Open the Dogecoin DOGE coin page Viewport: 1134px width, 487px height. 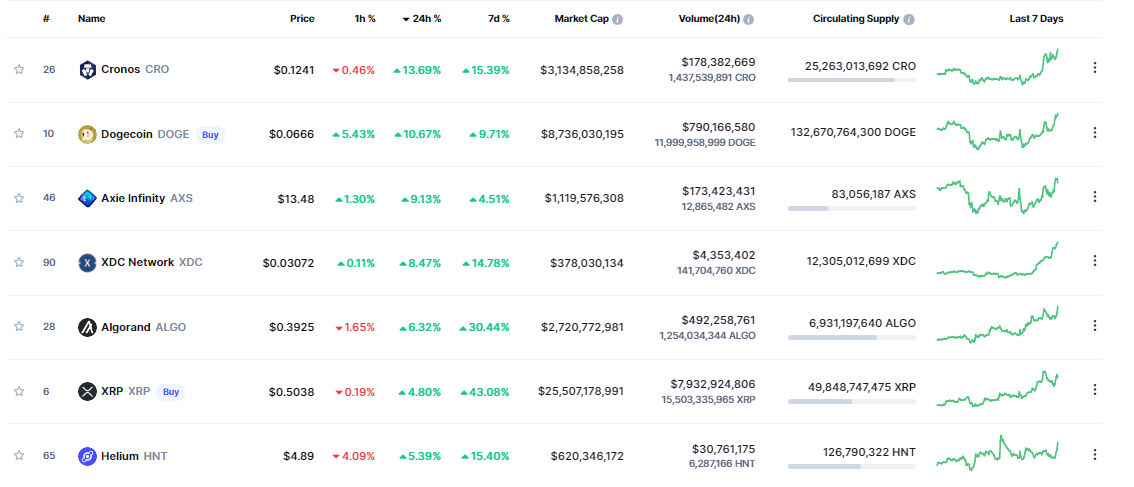pos(145,134)
